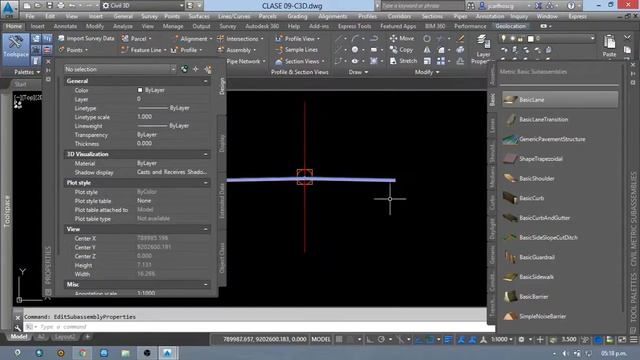This screenshot has height=360, width=640.
Task: Click the Move tool in Modify panel
Action: [402, 38]
